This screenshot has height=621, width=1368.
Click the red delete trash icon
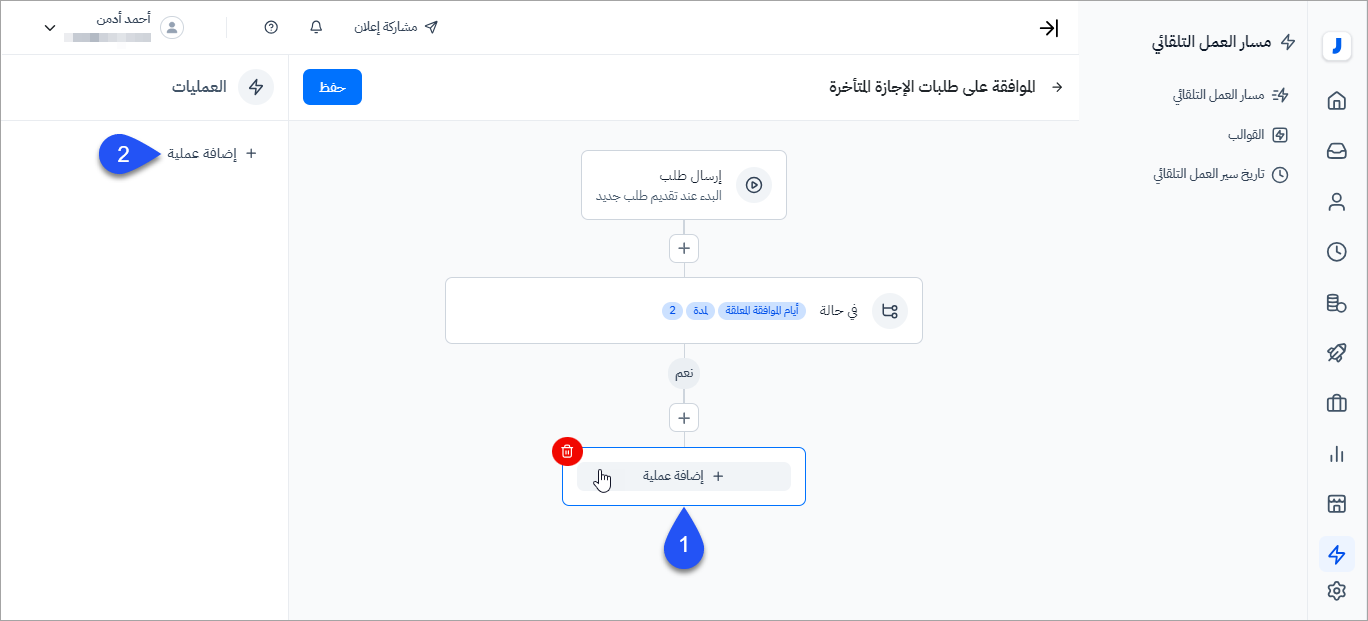coord(567,451)
